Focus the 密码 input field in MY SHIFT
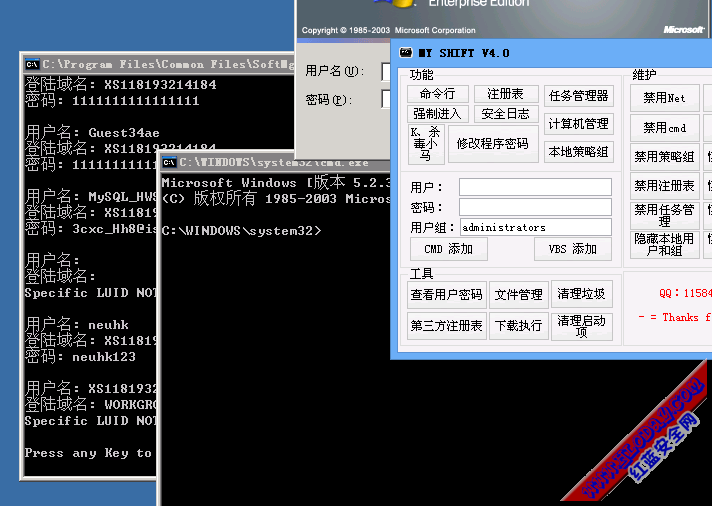The image size is (712, 506). [535, 207]
